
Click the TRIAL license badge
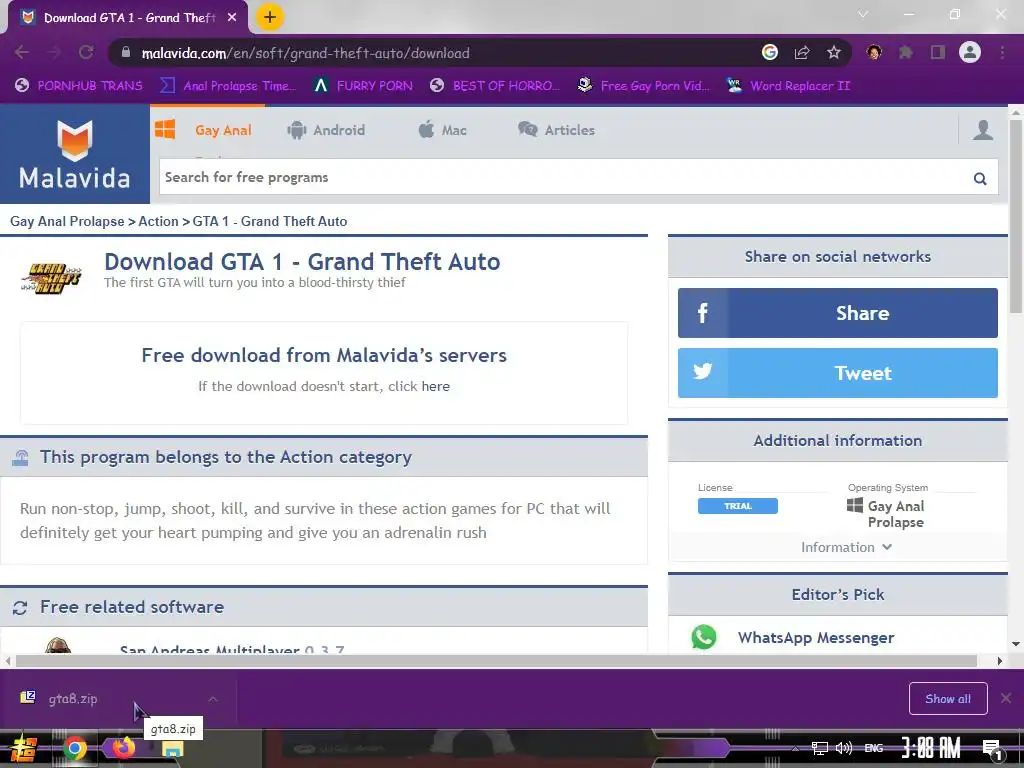(x=737, y=506)
